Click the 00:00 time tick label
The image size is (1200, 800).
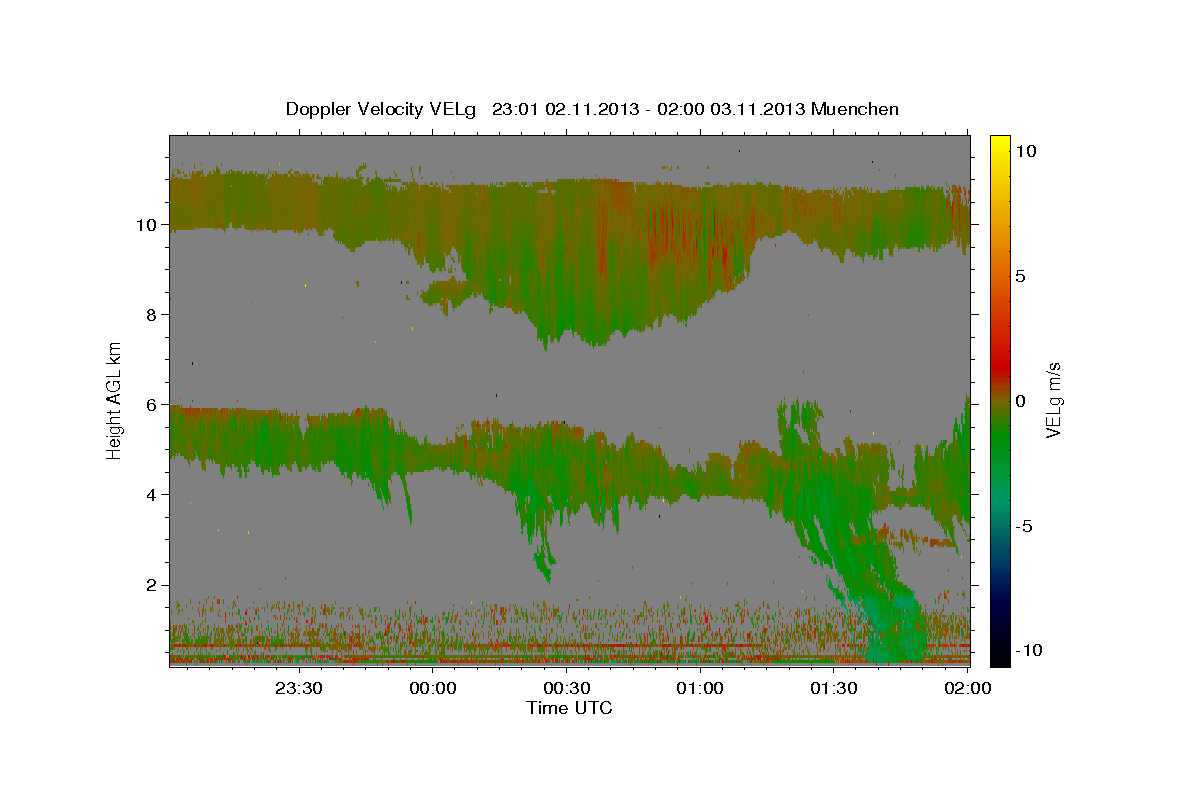[x=433, y=688]
